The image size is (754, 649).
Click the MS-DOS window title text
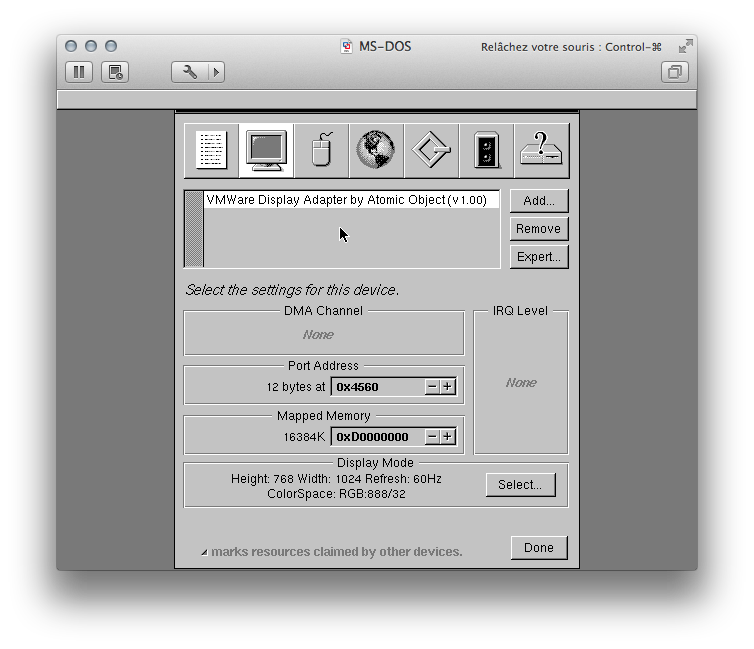(385, 47)
